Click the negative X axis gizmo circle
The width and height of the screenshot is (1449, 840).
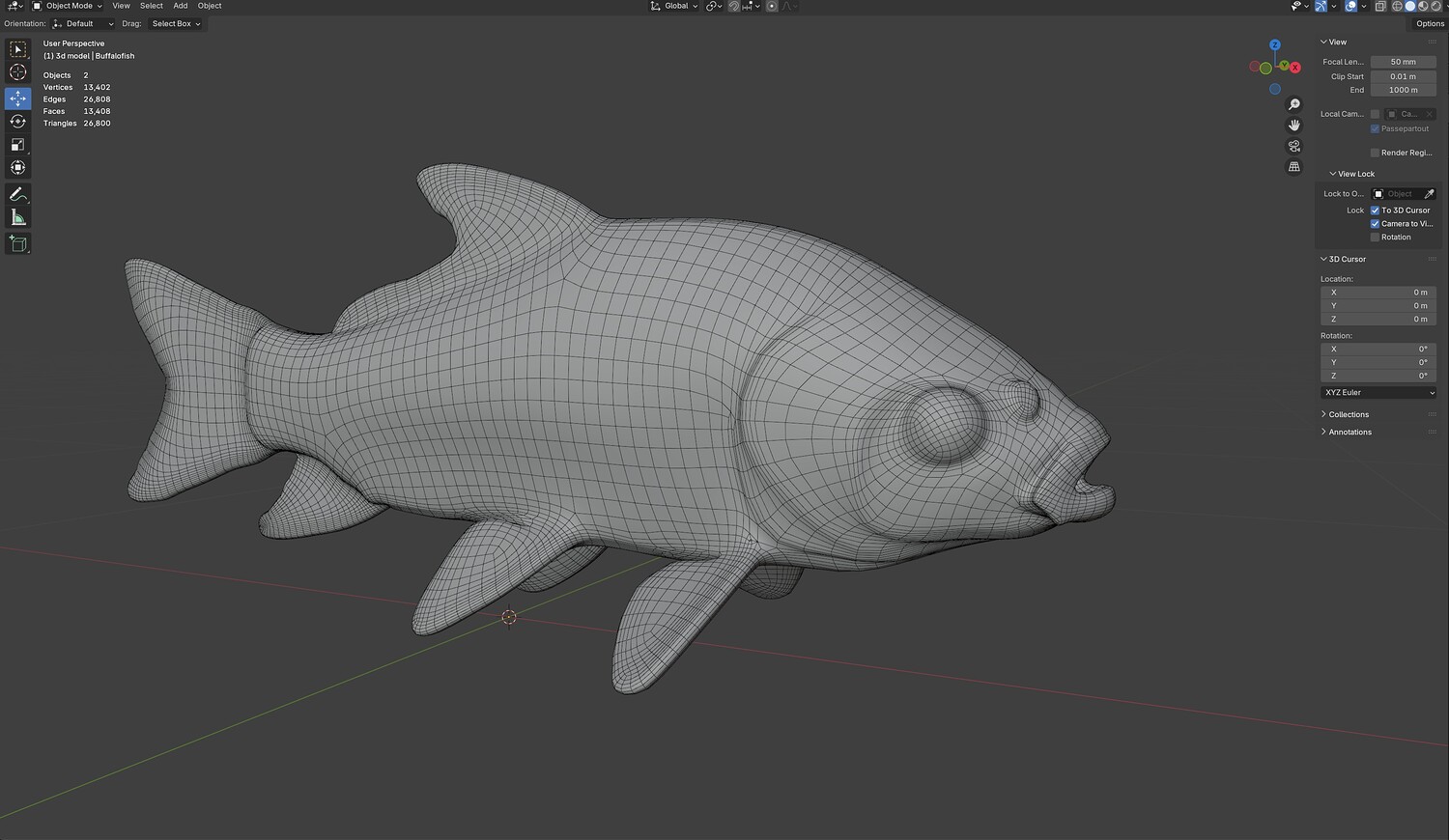point(1255,67)
